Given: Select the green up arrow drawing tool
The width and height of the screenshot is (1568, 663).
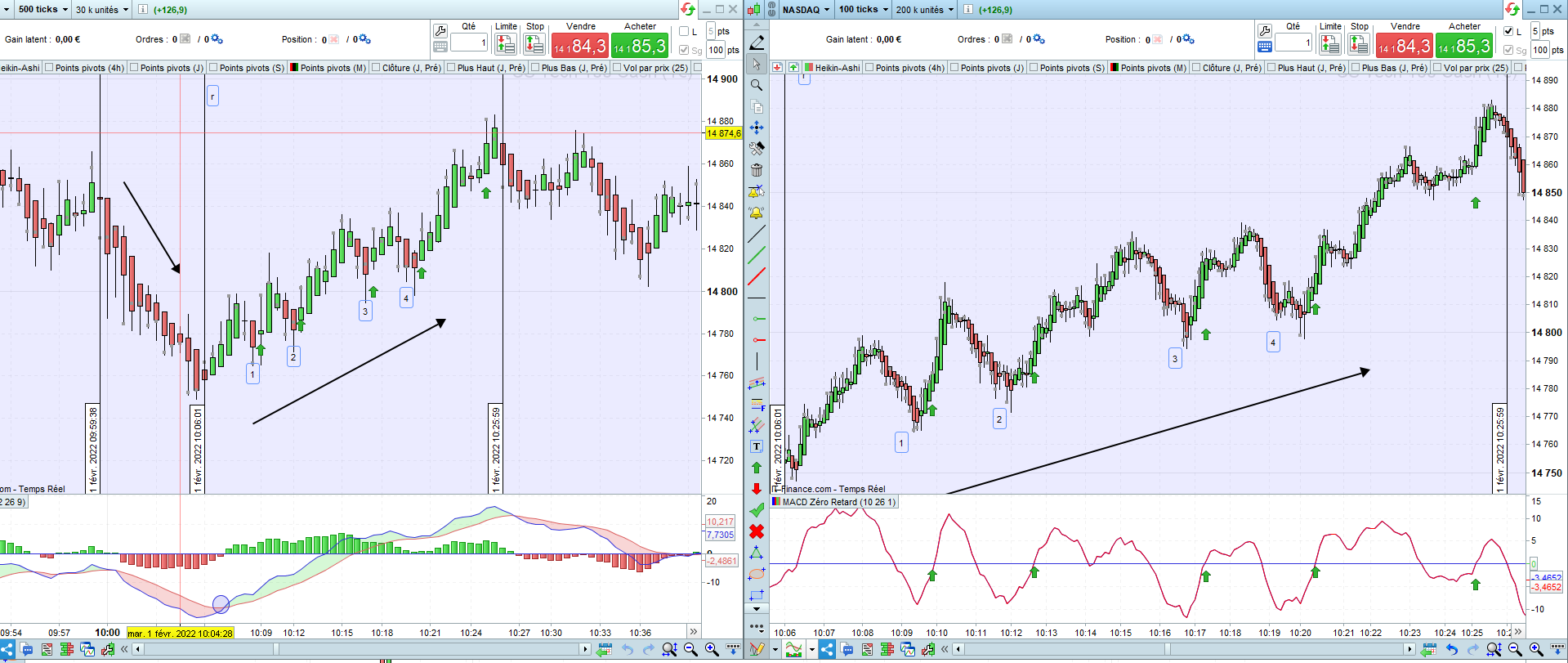Looking at the screenshot, I should pyautogui.click(x=757, y=468).
